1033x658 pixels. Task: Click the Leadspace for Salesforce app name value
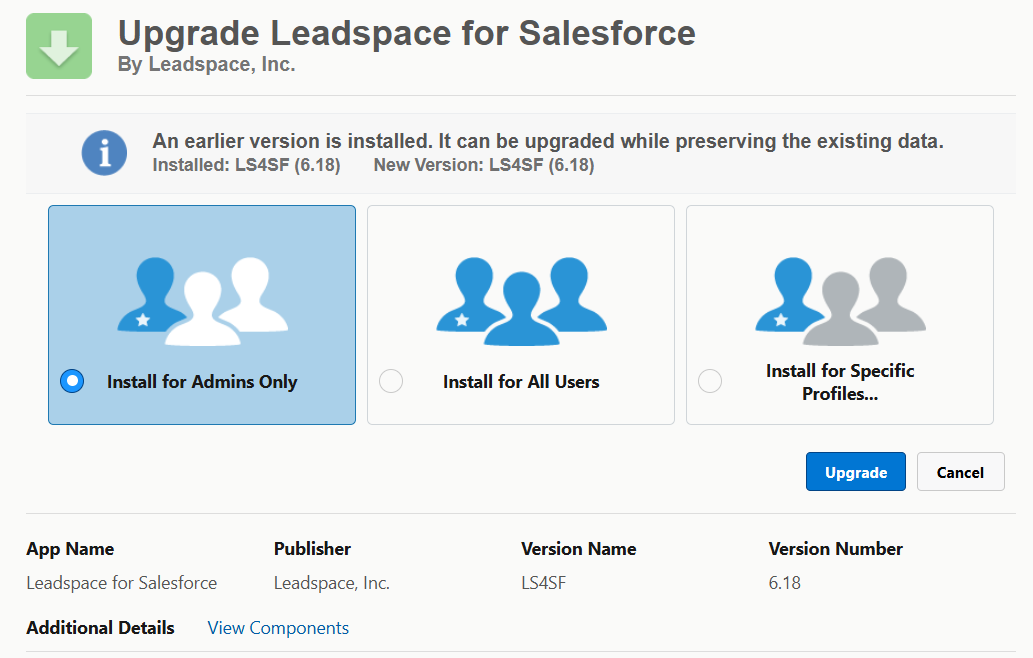tap(121, 583)
